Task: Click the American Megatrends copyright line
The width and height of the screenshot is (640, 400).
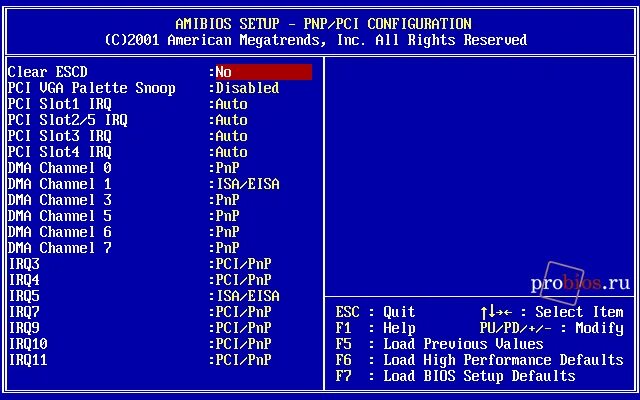Action: [316, 40]
